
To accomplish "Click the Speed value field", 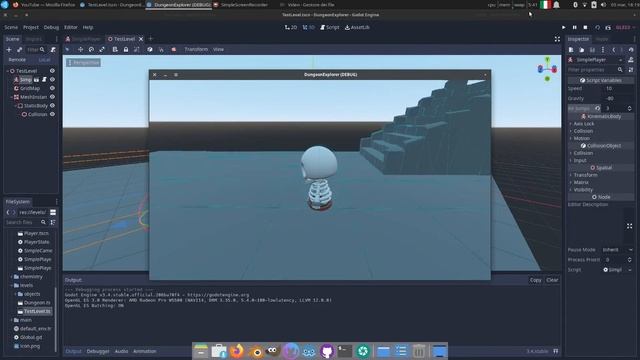I will [618, 89].
